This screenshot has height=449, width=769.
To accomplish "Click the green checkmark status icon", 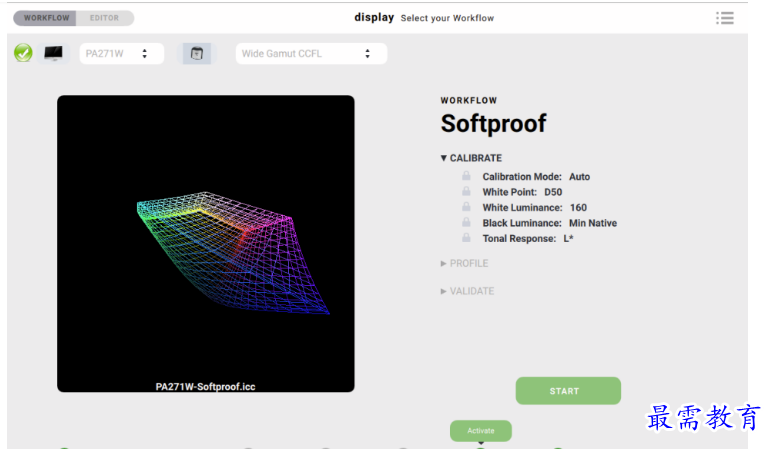I will [23, 53].
